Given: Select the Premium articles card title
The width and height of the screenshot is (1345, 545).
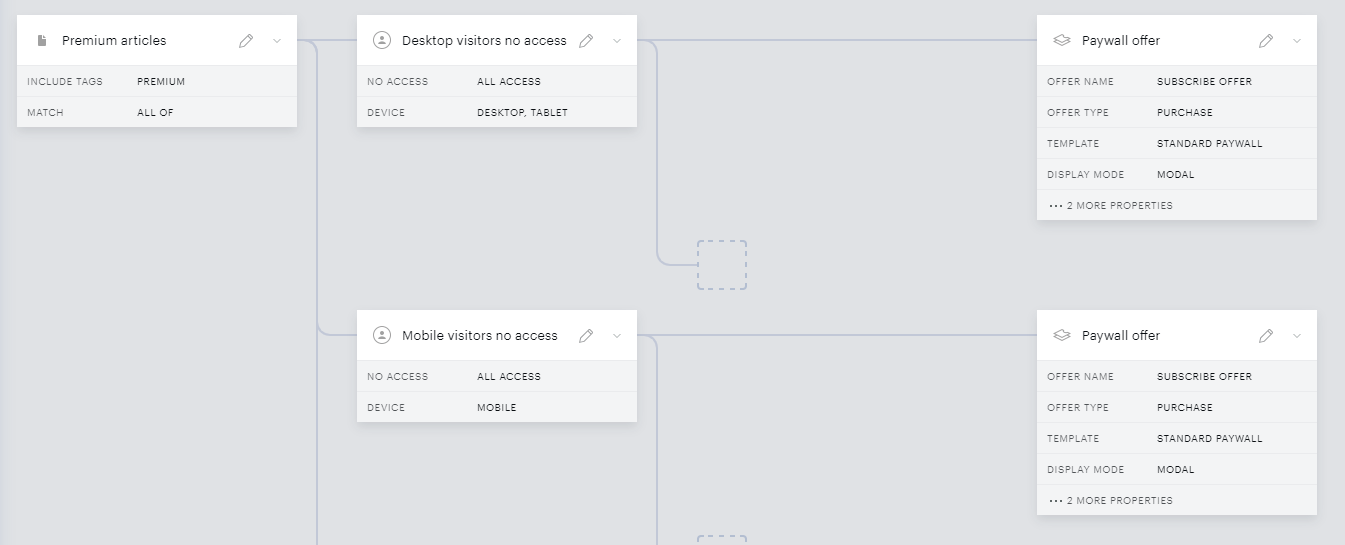Looking at the screenshot, I should point(114,41).
